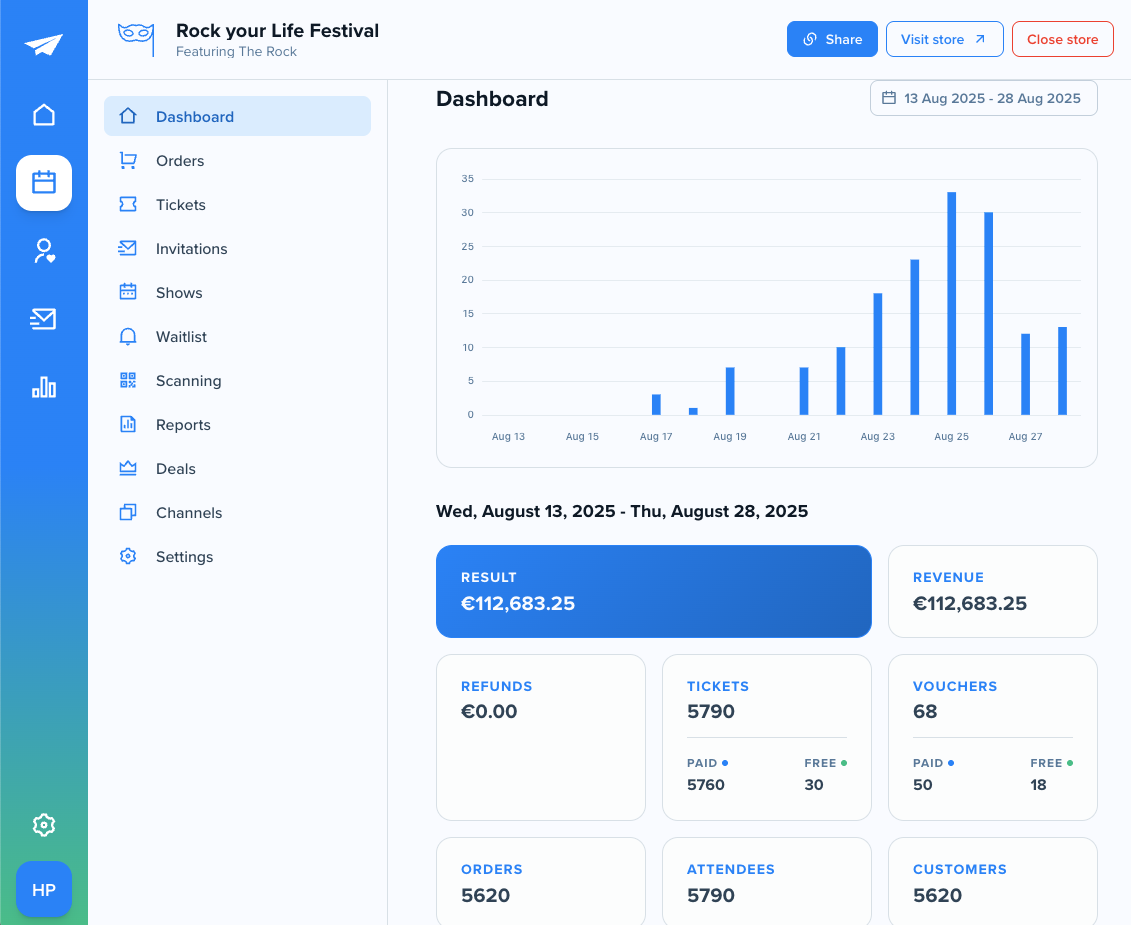Select the highlighted events icon in the blue rail

tap(44, 183)
